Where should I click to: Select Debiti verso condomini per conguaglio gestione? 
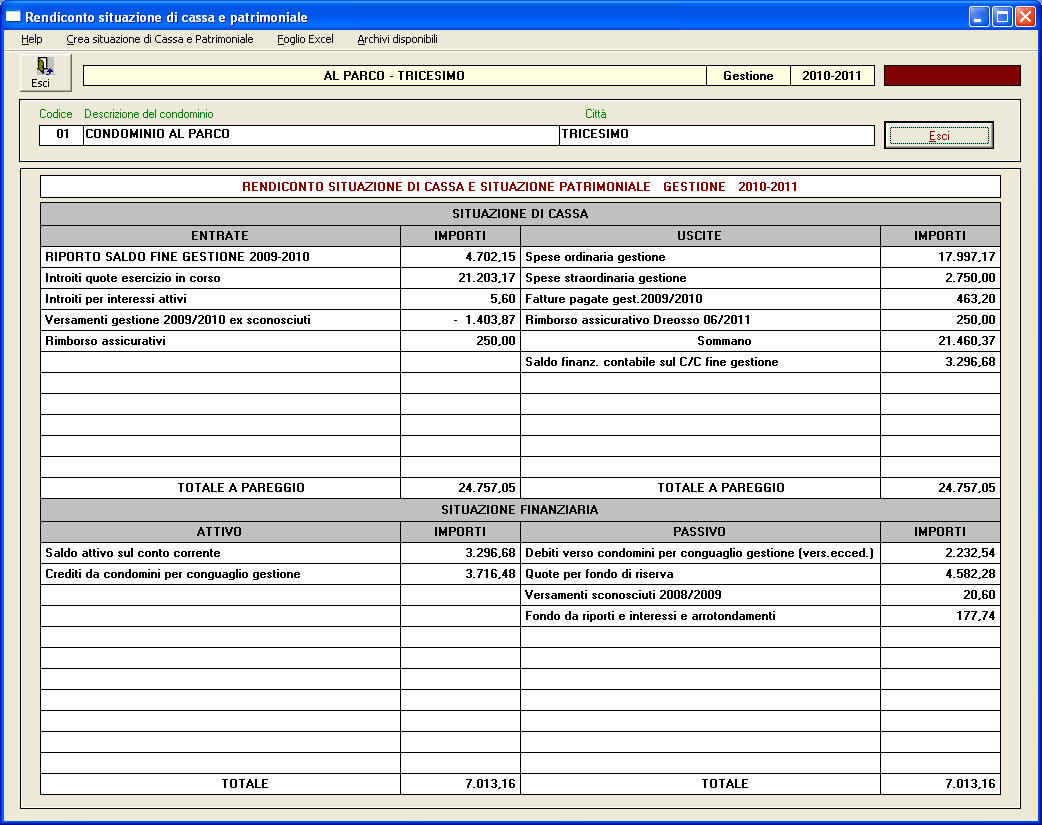(700, 553)
